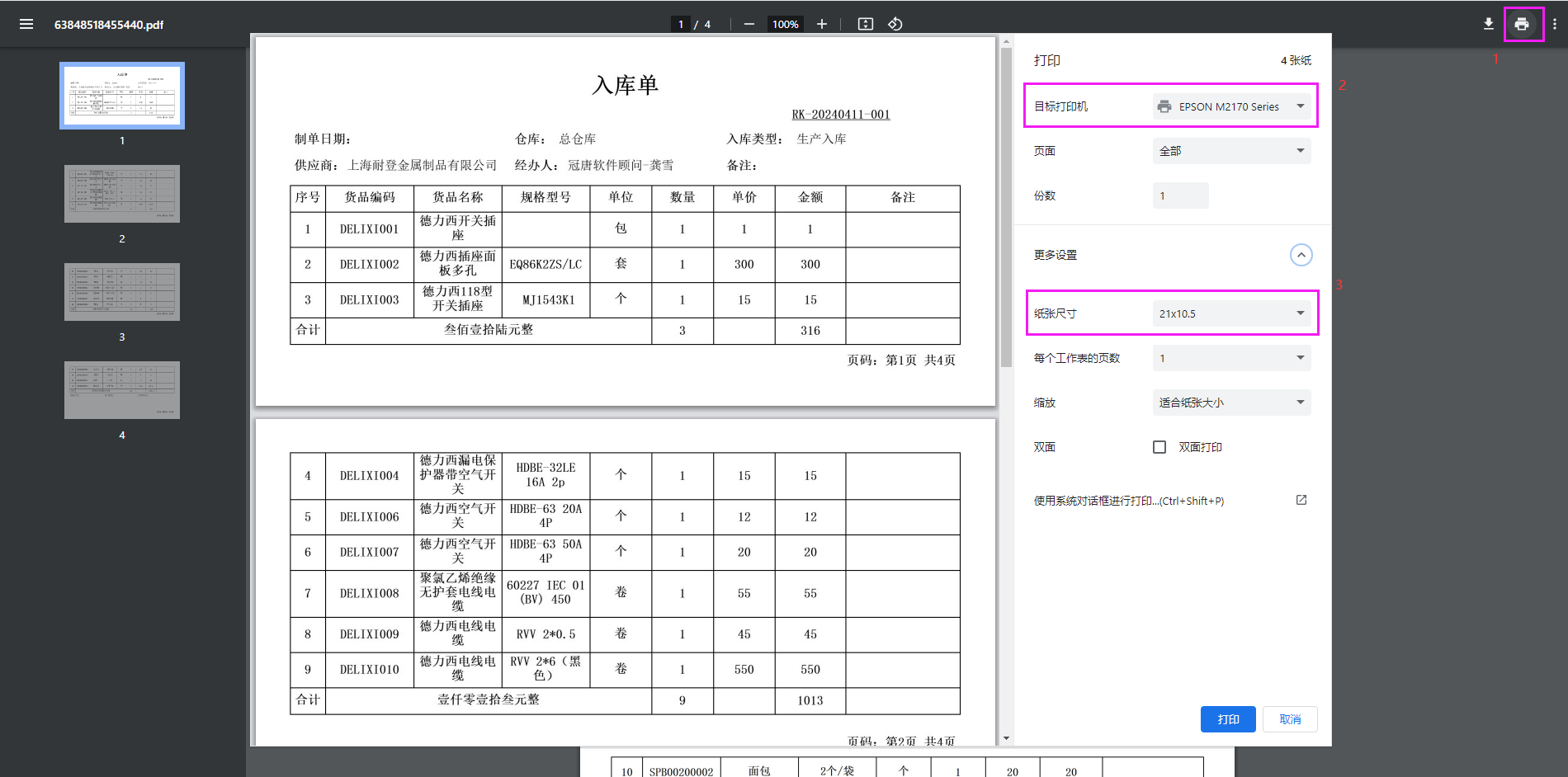This screenshot has width=1568, height=777.
Task: Click the 规格型号 column header
Action: coord(545,197)
